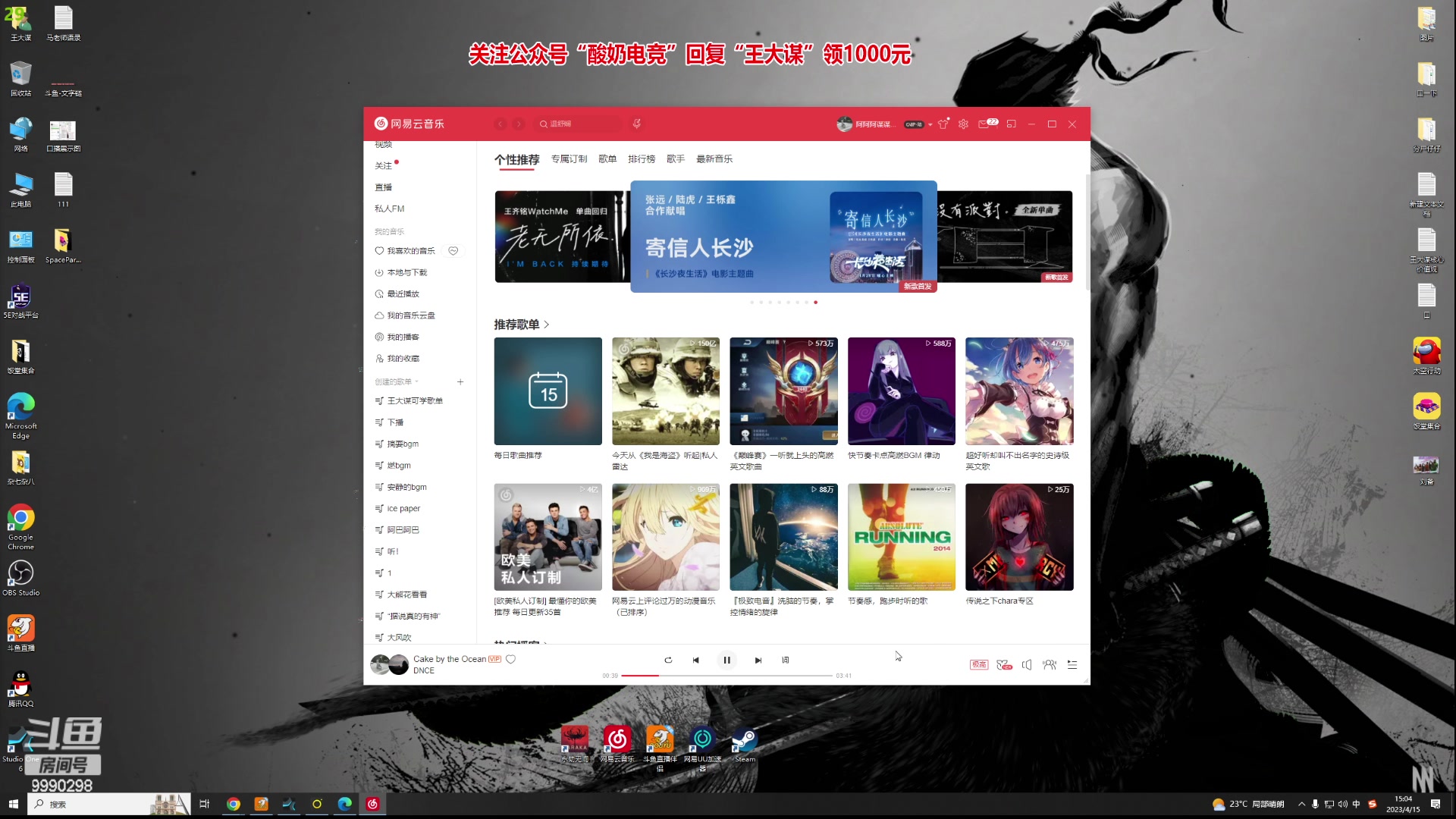The width and height of the screenshot is (1456, 819).
Task: Select the 个性推荐 tab
Action: pos(517,160)
